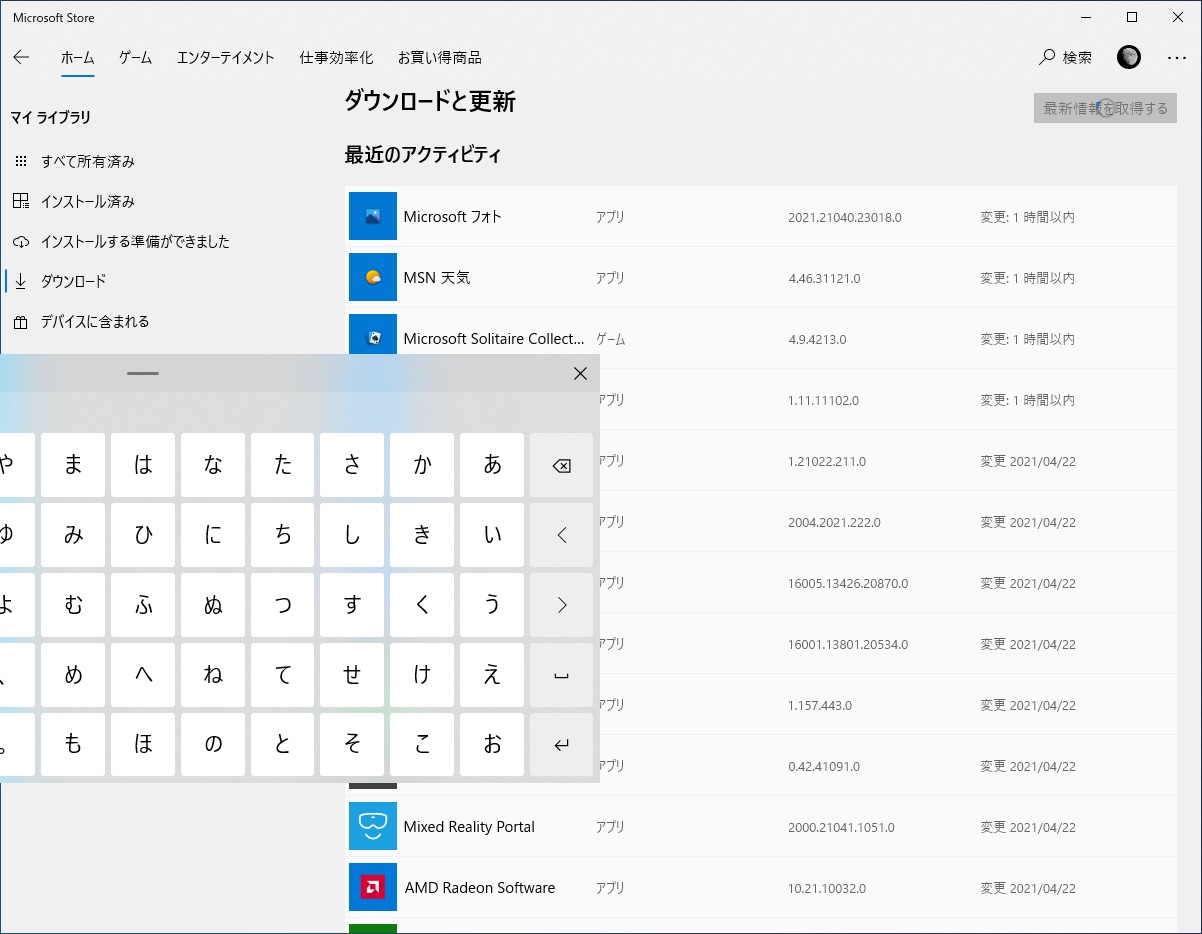This screenshot has width=1202, height=934.
Task: Click the 検索 search button label
Action: pos(1077,57)
